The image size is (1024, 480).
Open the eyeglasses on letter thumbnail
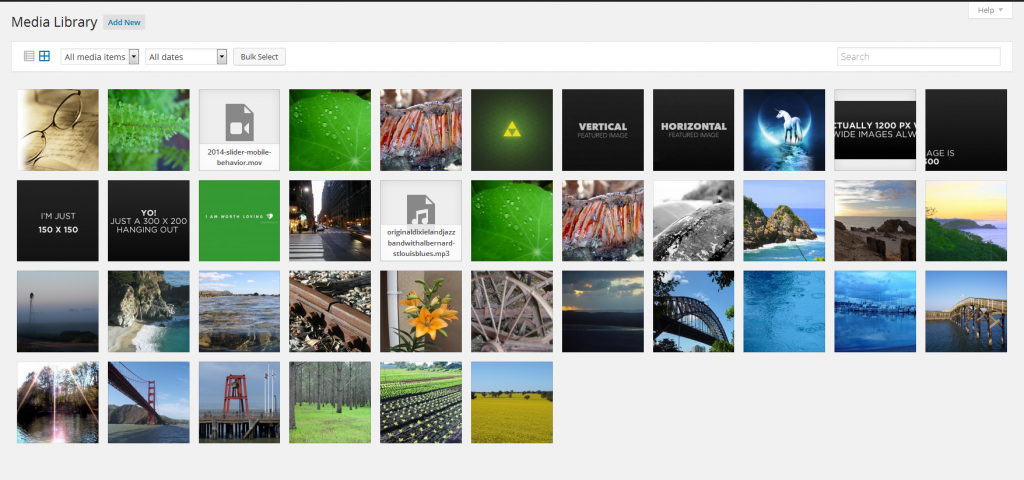coord(57,130)
